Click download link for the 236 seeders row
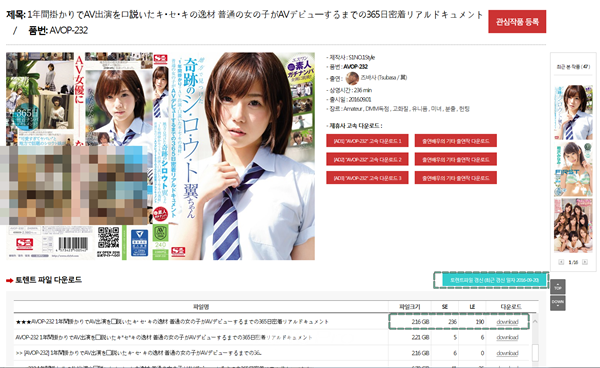This screenshot has height=368, width=600. point(507,322)
